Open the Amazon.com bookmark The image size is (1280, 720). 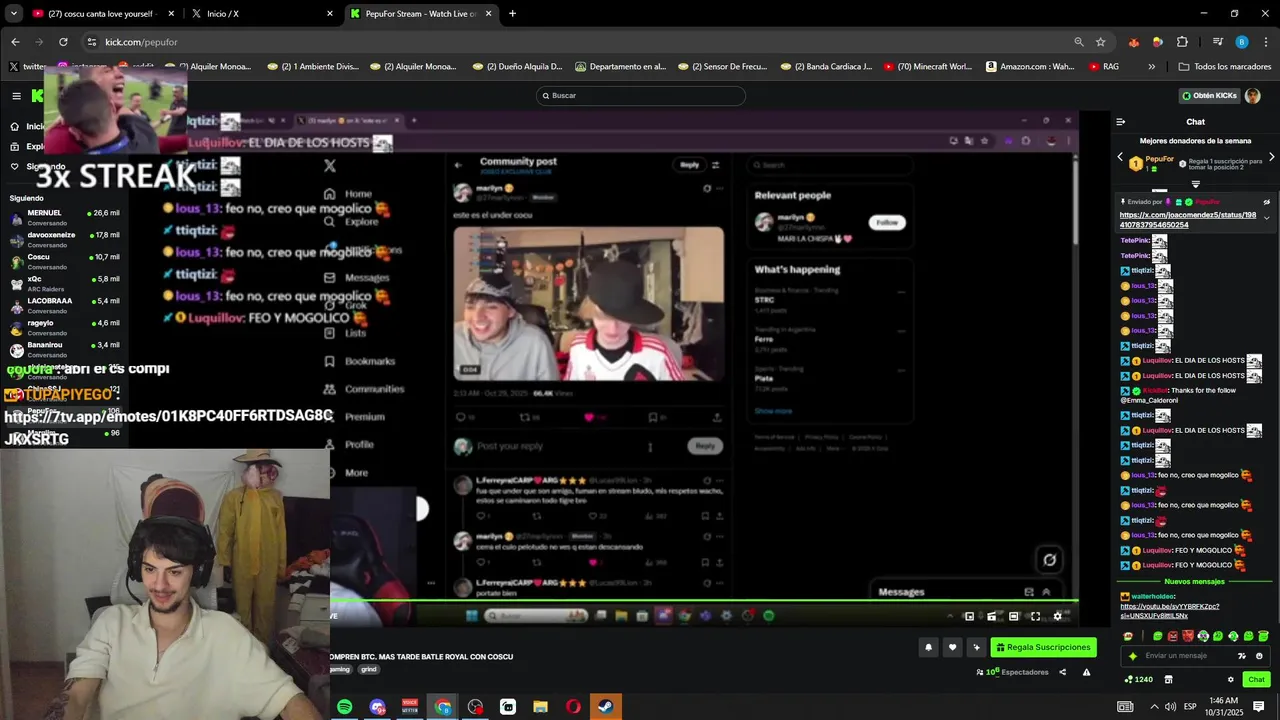point(1030,67)
